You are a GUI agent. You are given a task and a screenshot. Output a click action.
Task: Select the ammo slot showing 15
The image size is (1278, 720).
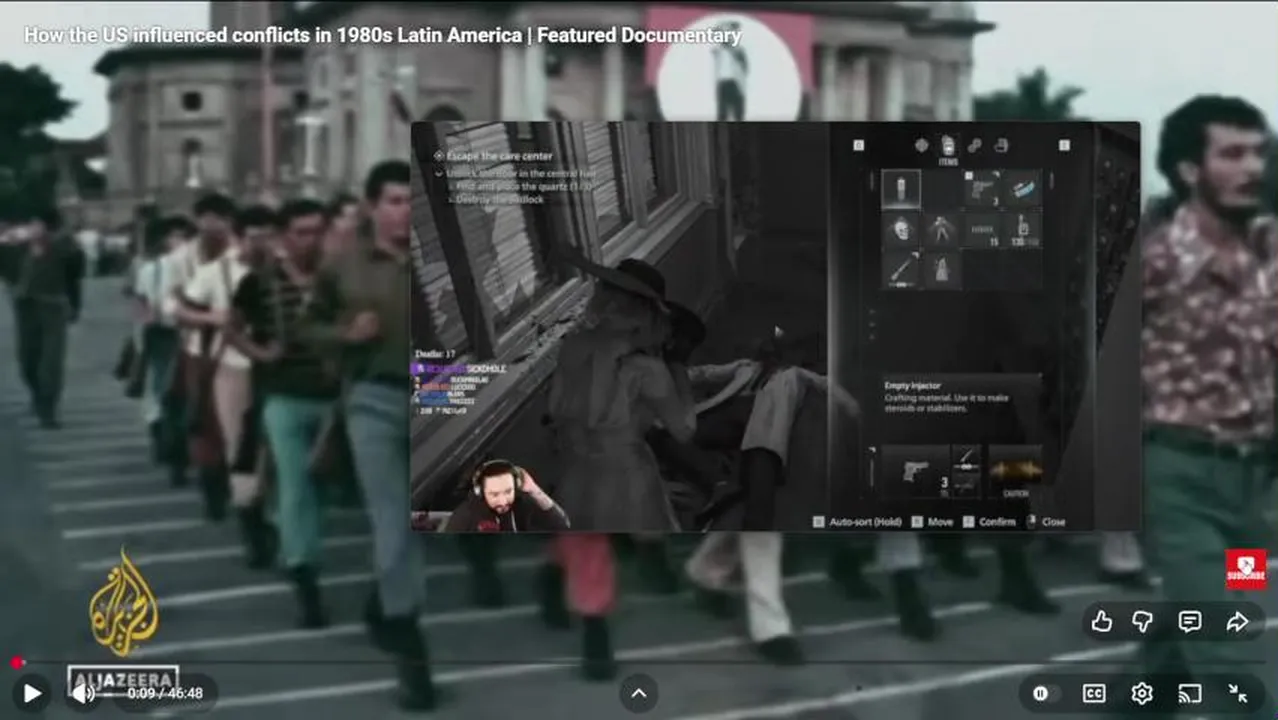tap(982, 229)
